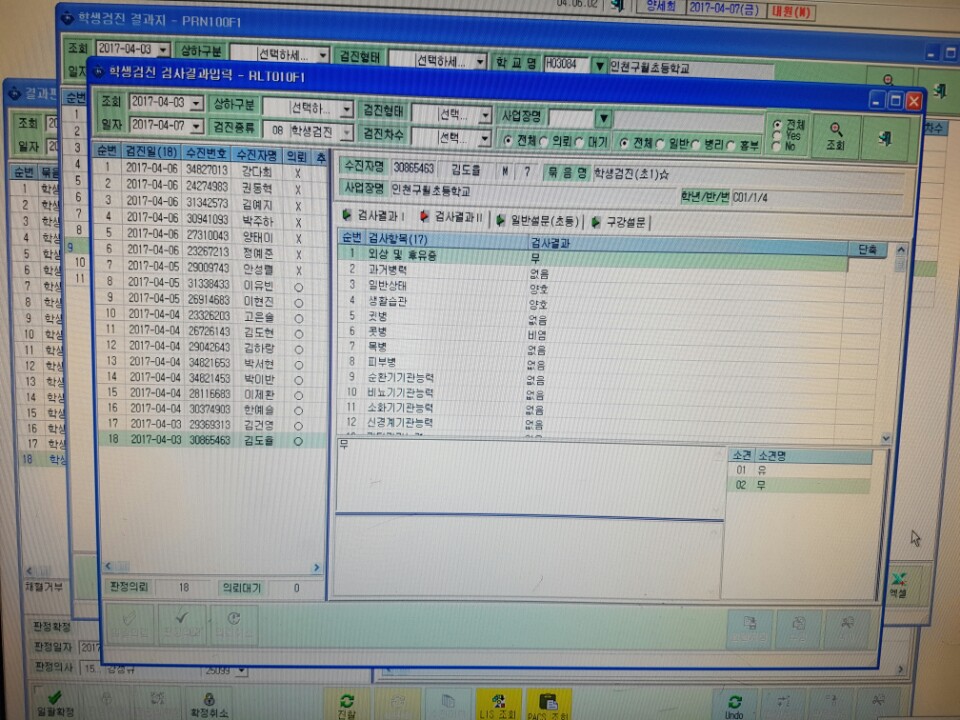Select the 일반 radio button
The width and height of the screenshot is (960, 720).
[660, 144]
